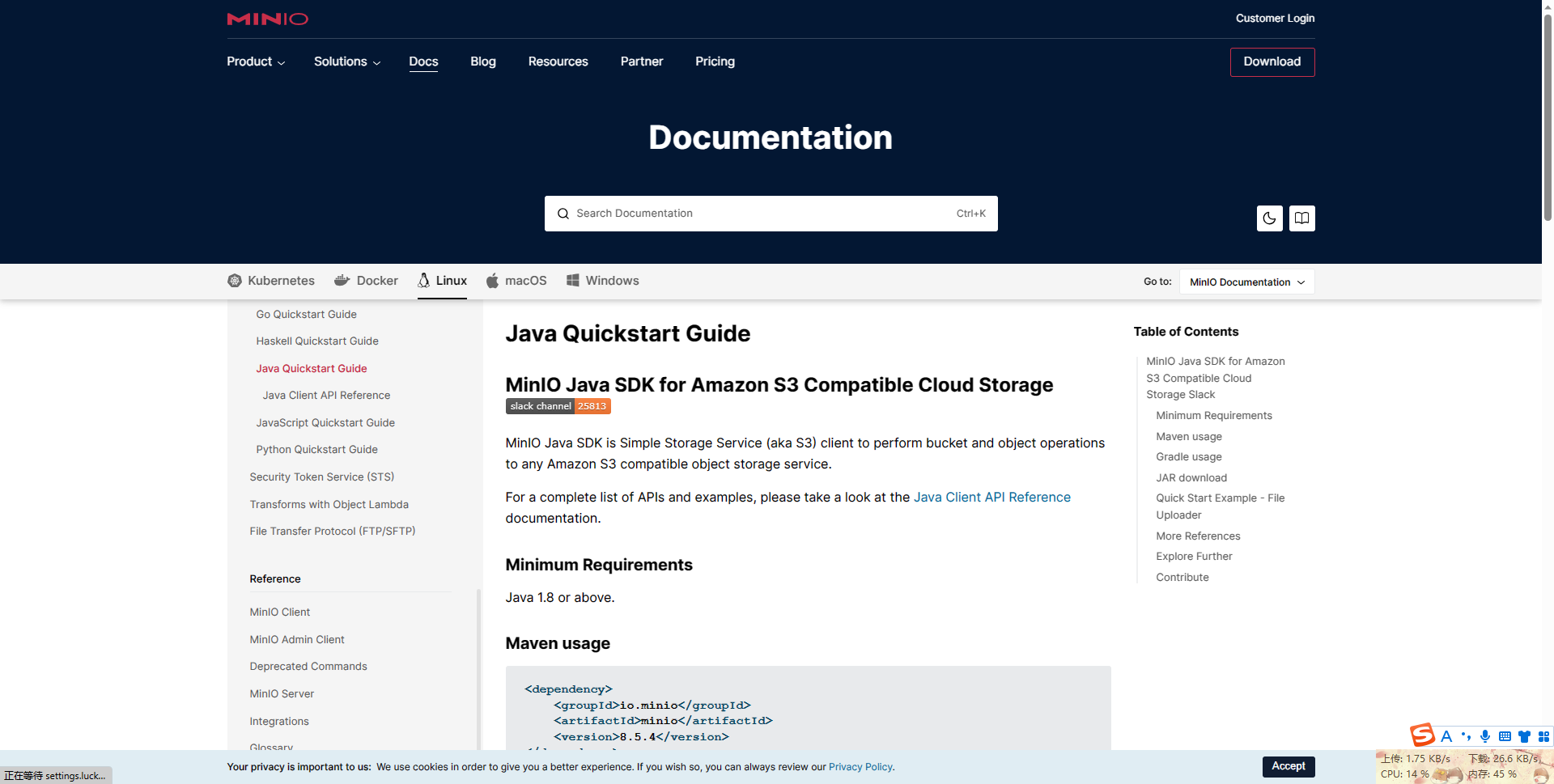This screenshot has width=1554, height=784.
Task: Open Haskell Quickstart Guide in sidebar
Action: click(317, 341)
